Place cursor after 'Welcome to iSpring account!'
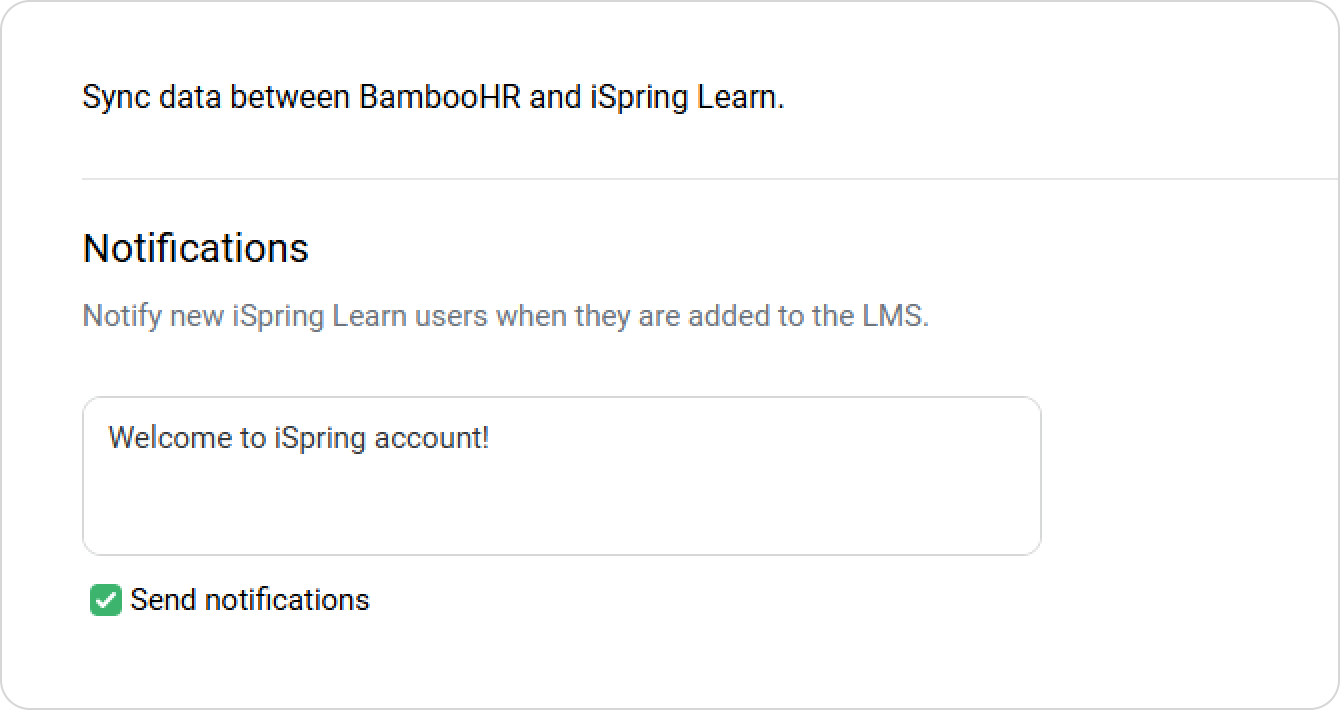This screenshot has height=710, width=1340. [x=491, y=439]
